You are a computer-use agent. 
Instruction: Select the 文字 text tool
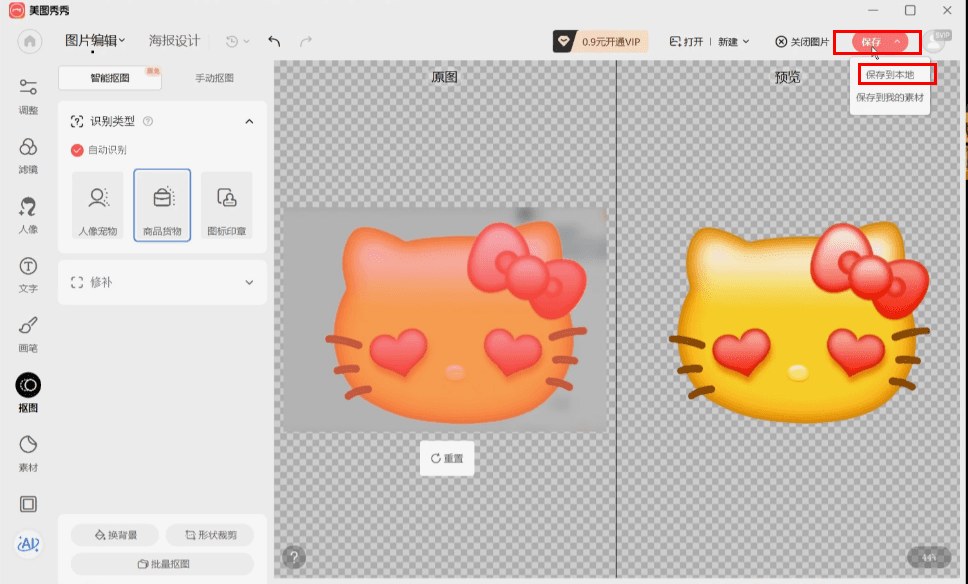pos(28,275)
